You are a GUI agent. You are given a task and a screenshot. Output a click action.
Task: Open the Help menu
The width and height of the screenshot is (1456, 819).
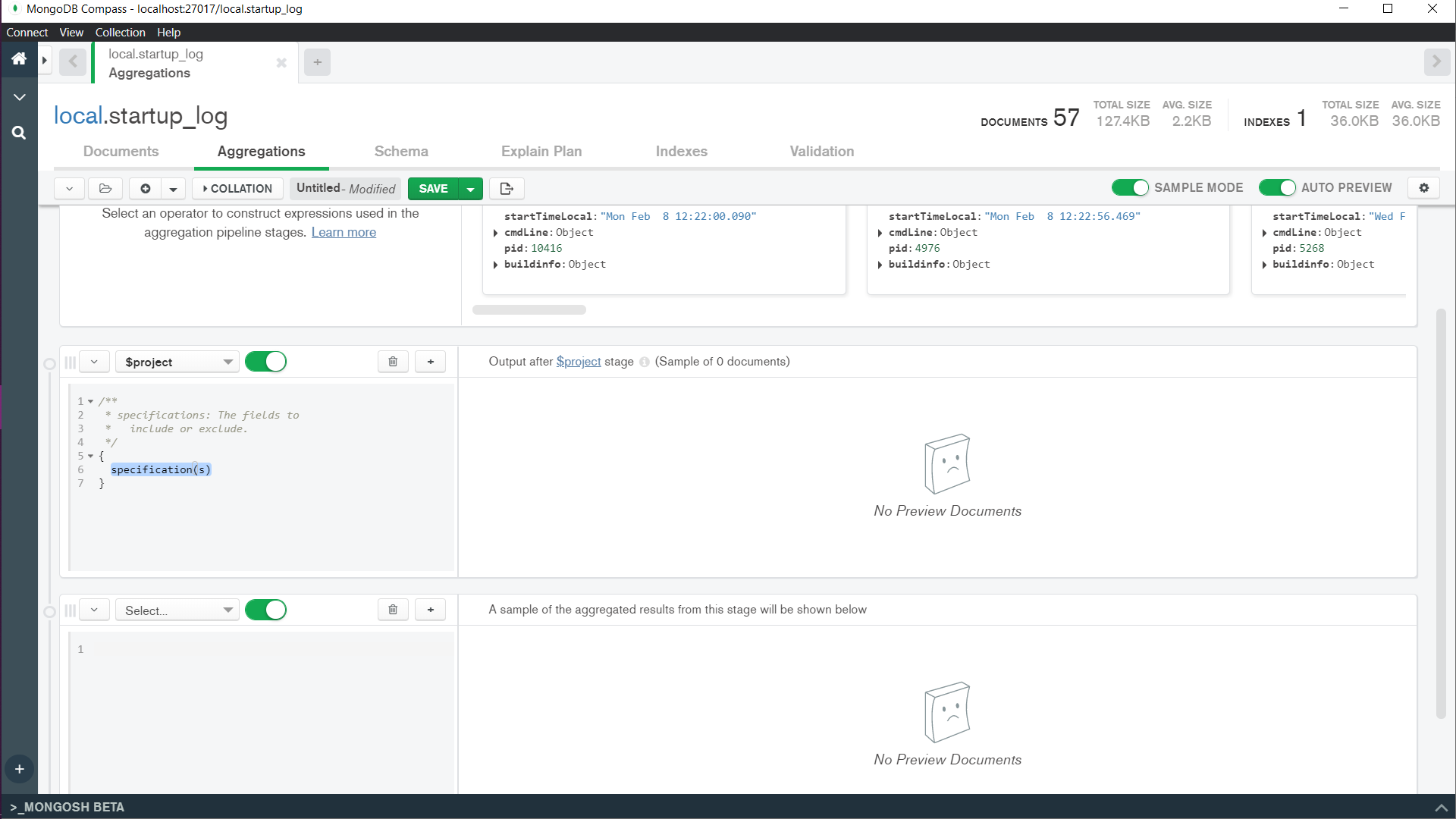coord(168,33)
